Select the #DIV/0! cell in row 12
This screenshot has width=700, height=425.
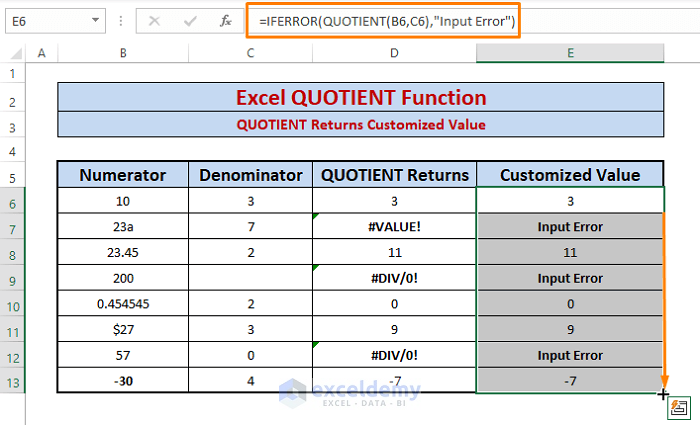[x=394, y=355]
